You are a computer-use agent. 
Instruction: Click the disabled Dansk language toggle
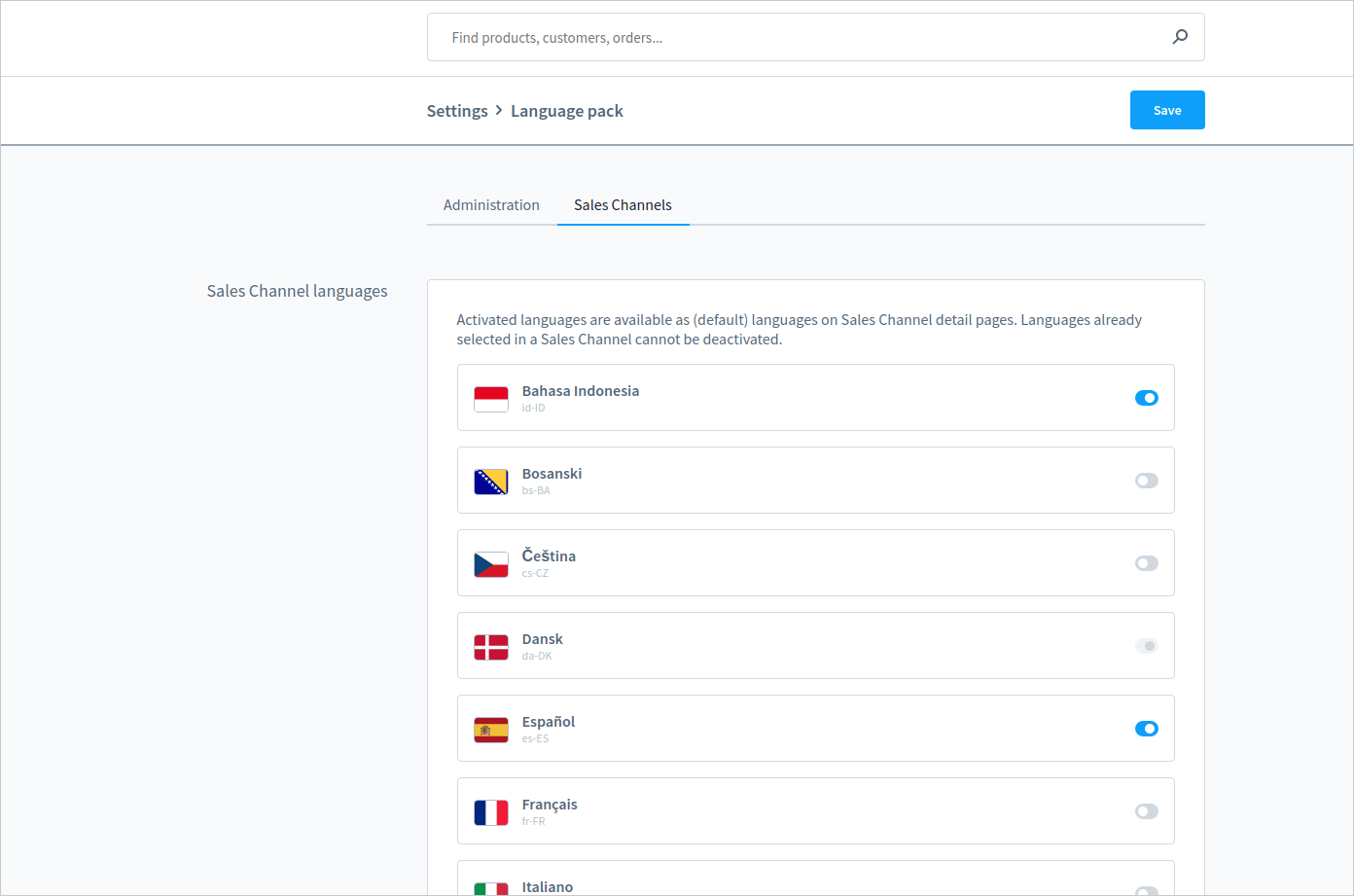pos(1147,646)
